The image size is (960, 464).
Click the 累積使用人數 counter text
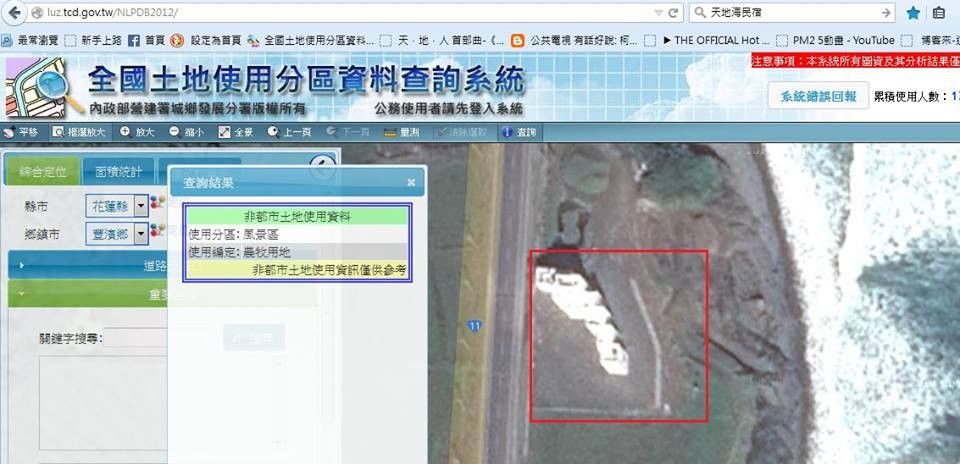tap(916, 96)
